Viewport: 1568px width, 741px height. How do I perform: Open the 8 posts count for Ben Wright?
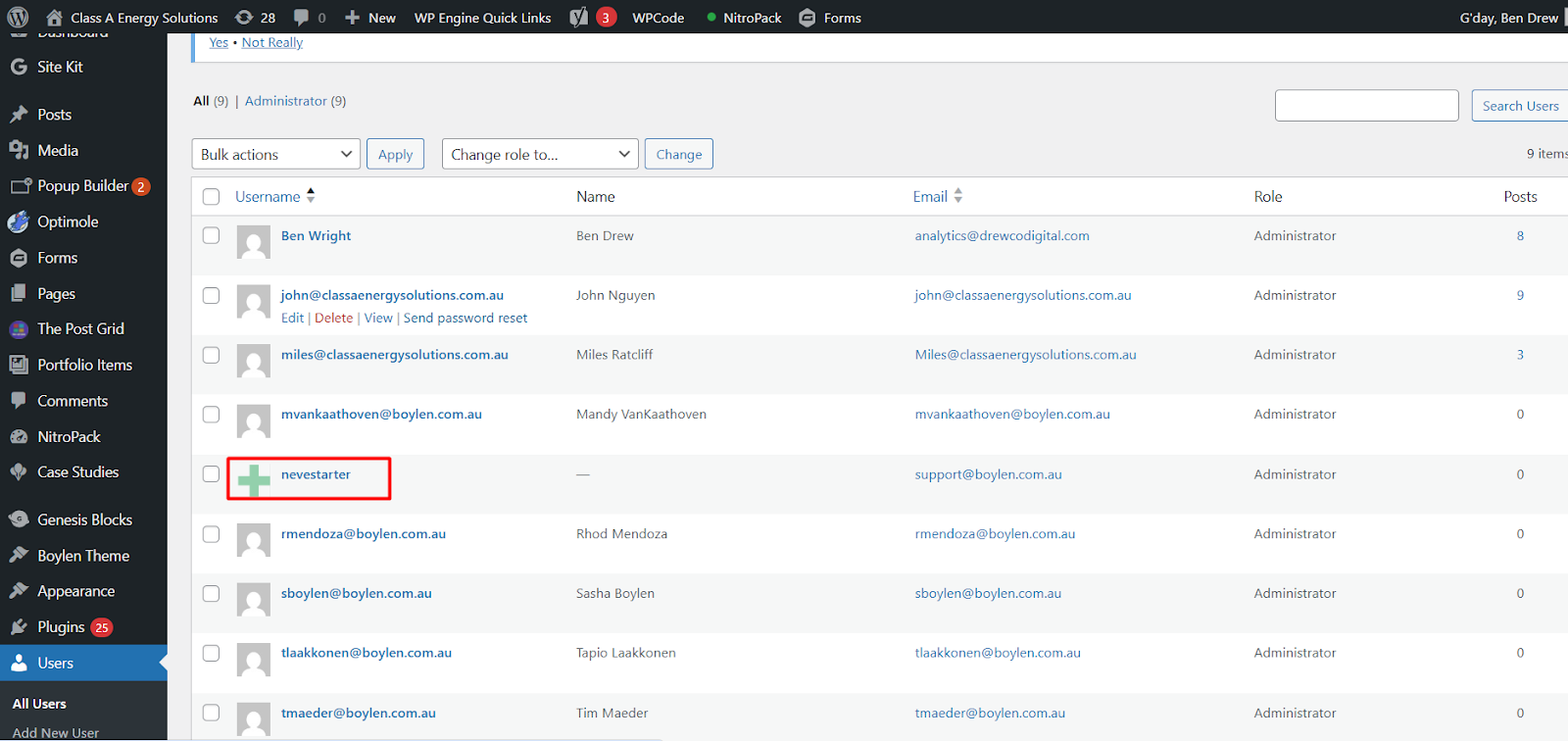click(1520, 235)
